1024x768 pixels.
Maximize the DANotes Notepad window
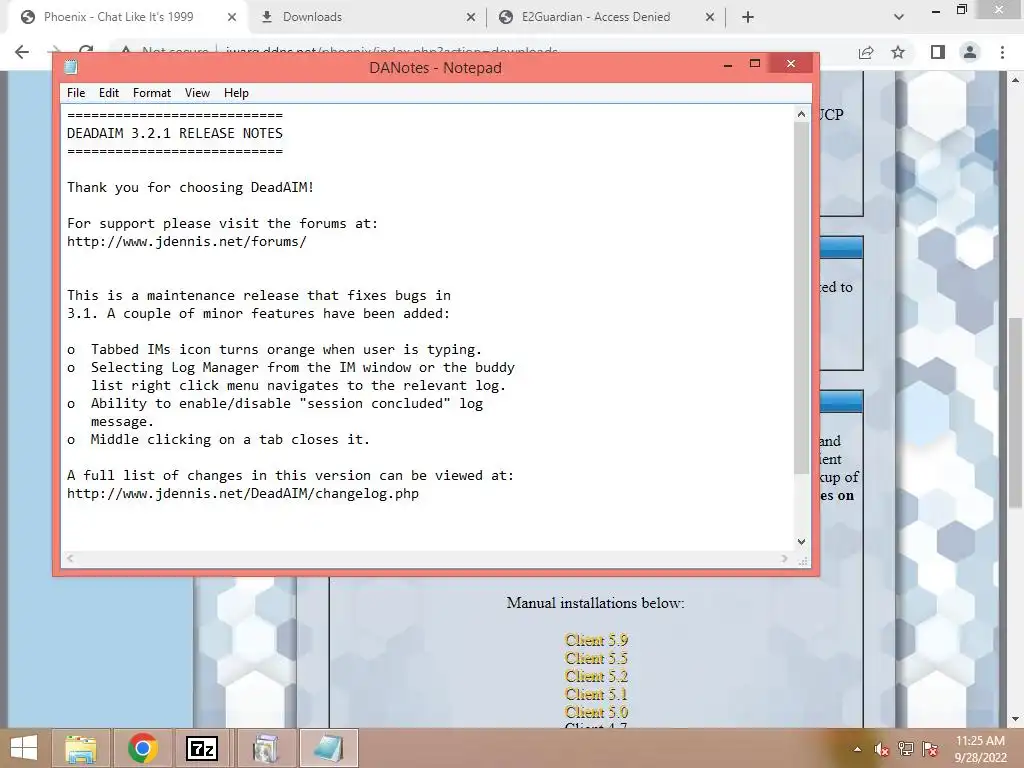[755, 64]
